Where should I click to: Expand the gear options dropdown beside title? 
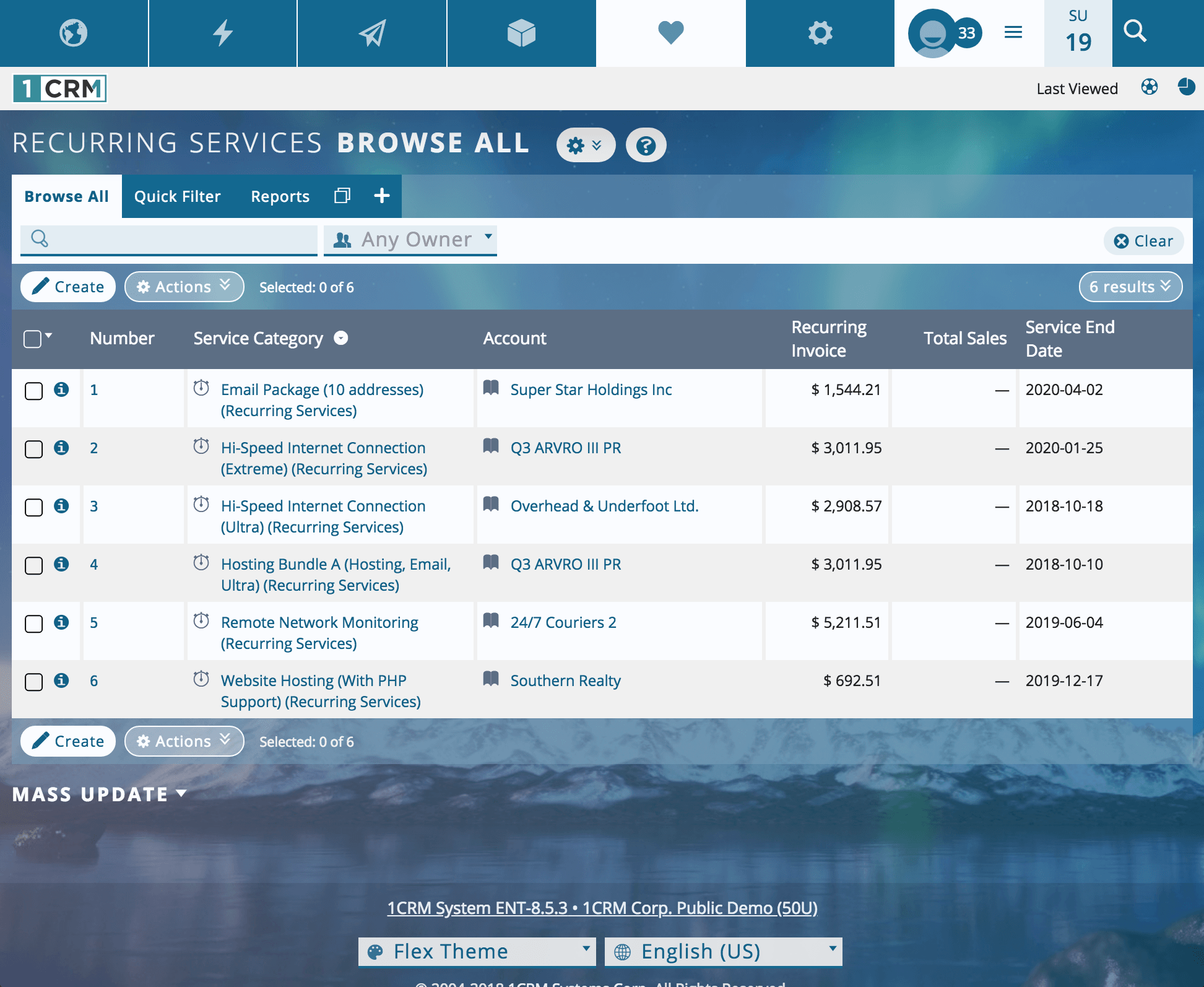586,146
